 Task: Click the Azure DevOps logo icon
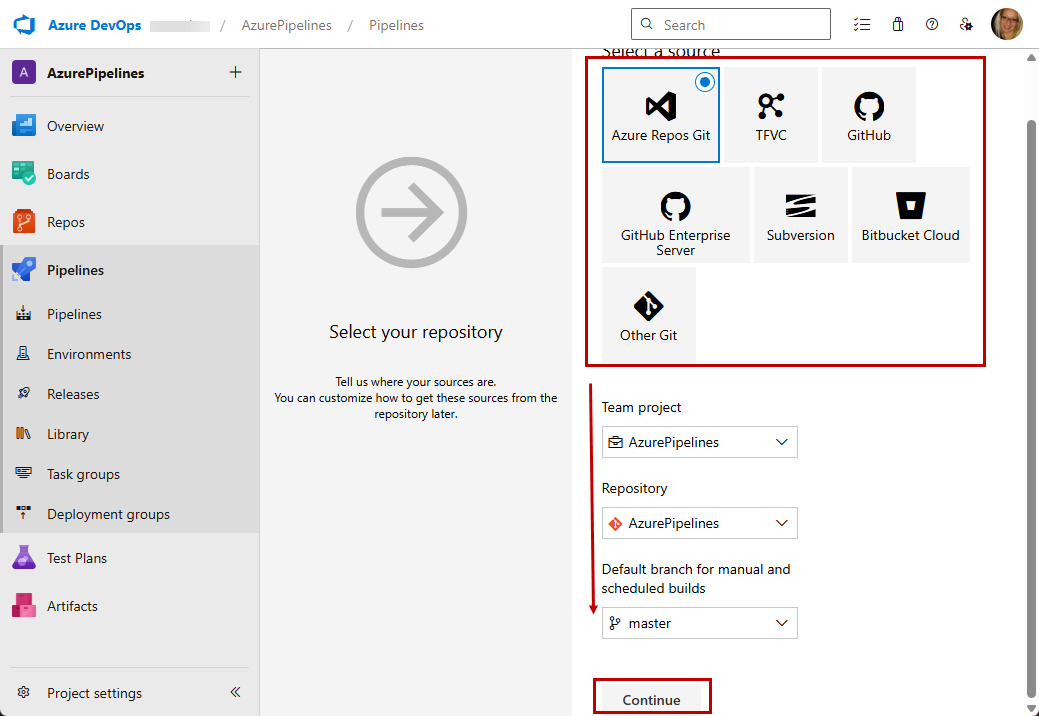[x=24, y=25]
